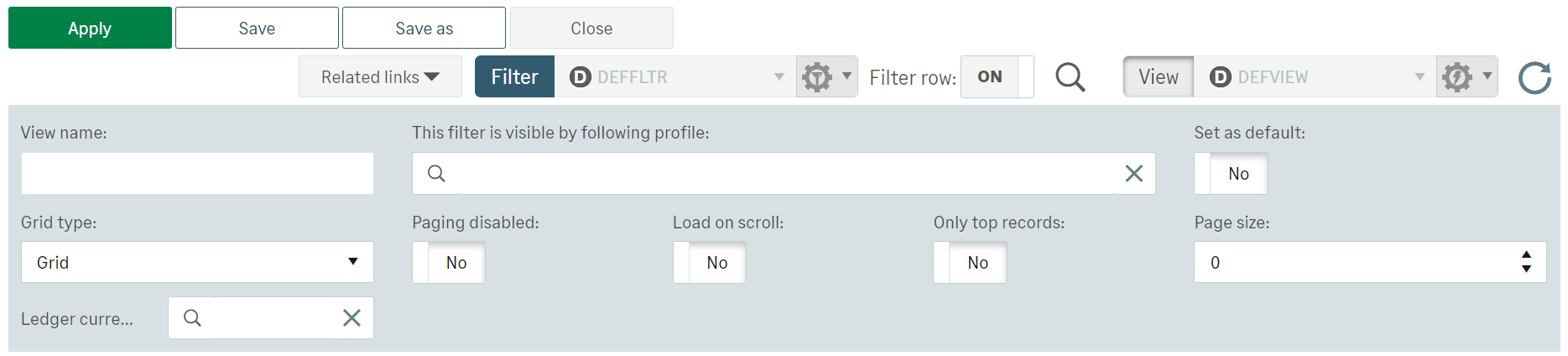The width and height of the screenshot is (1568, 356).
Task: Clear the profile visibility field with X
Action: (x=1133, y=174)
